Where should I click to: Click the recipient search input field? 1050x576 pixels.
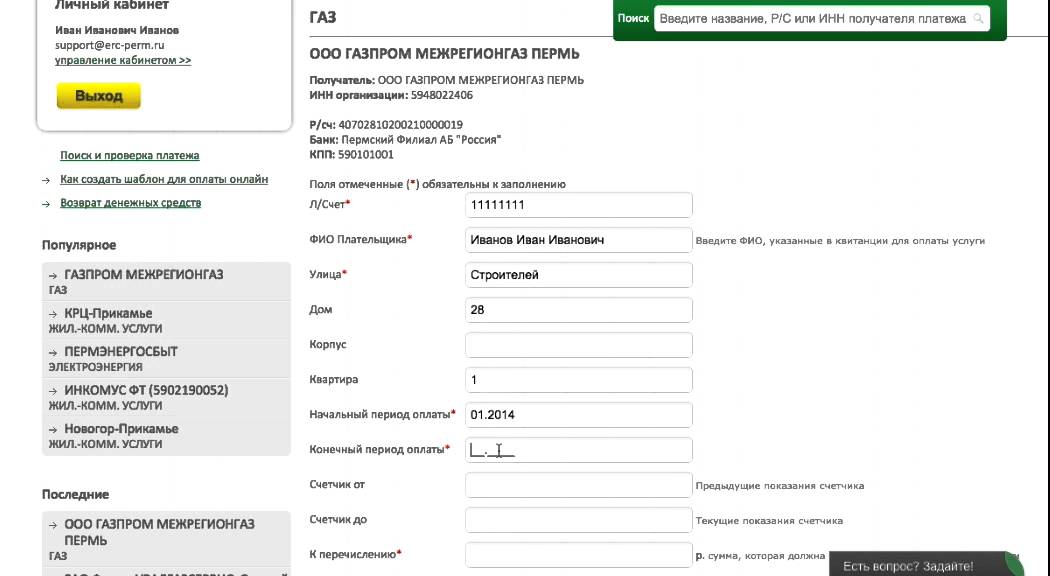[x=822, y=19]
